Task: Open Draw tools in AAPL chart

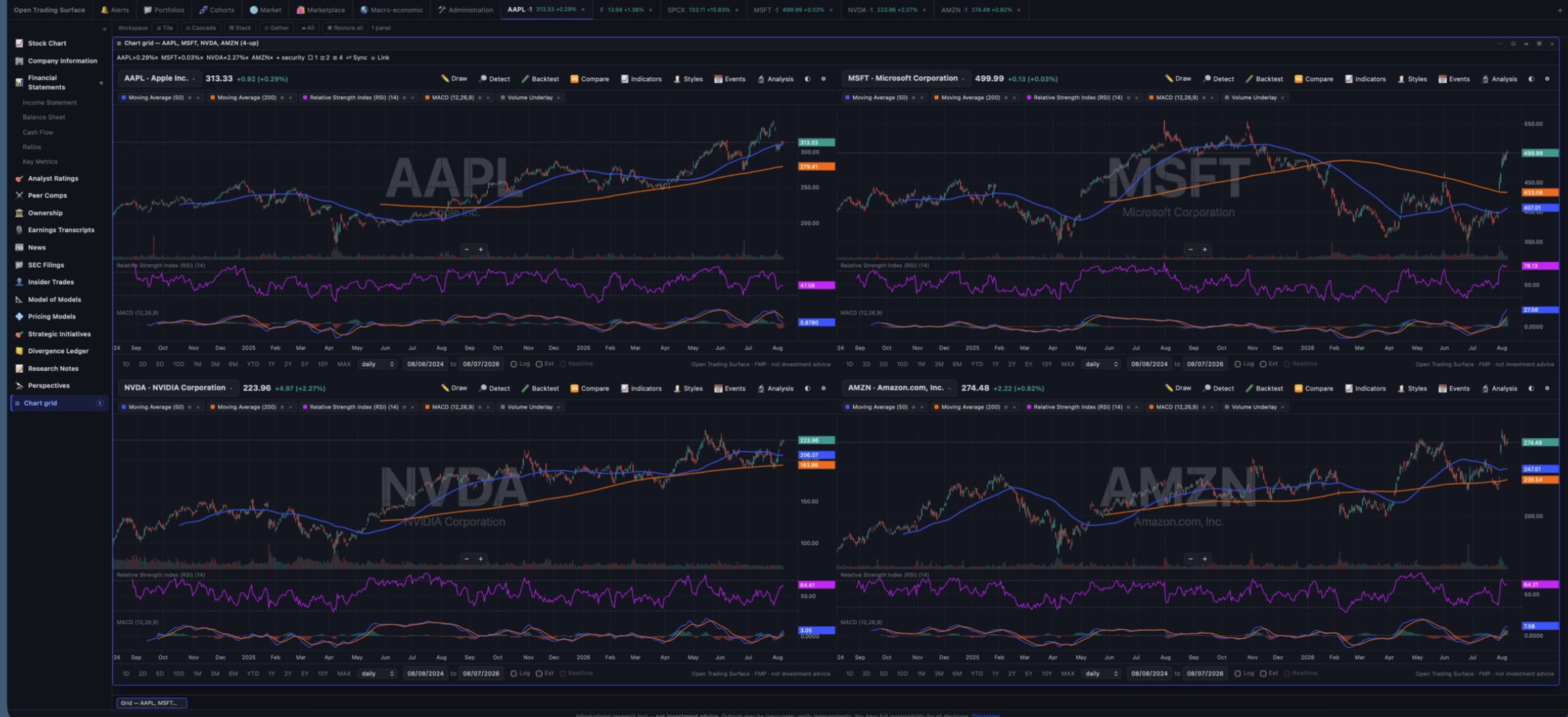Action: tap(454, 79)
